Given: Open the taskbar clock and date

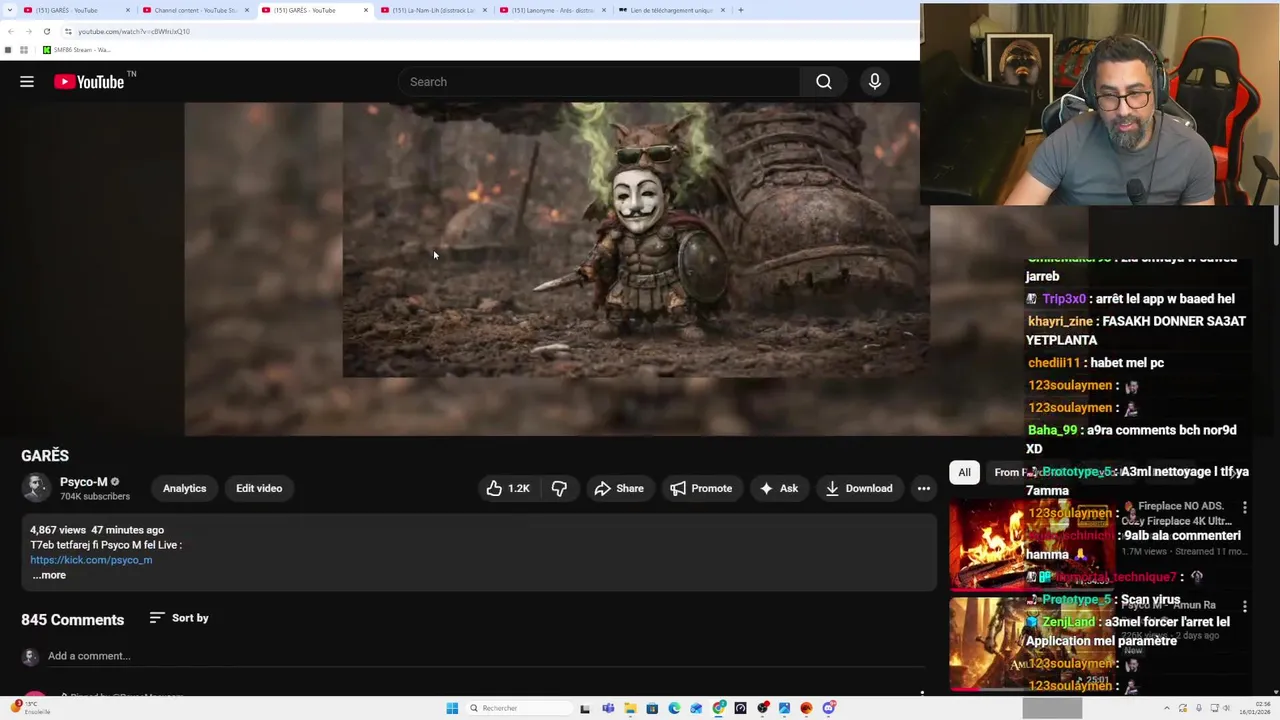Looking at the screenshot, I should coord(1257,708).
